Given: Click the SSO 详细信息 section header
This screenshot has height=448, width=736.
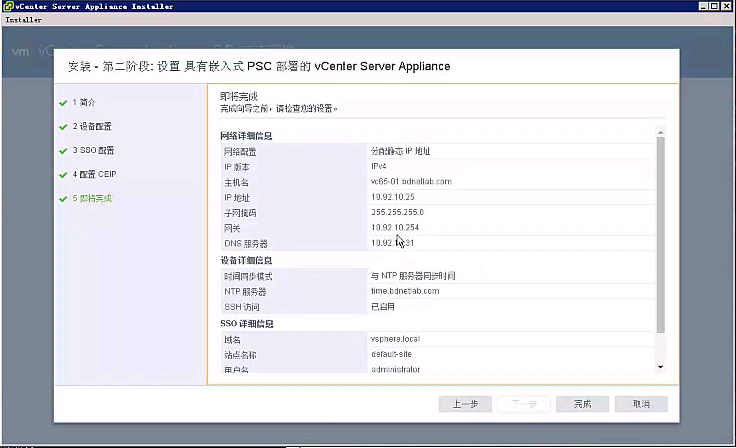Looking at the screenshot, I should click(x=247, y=324).
